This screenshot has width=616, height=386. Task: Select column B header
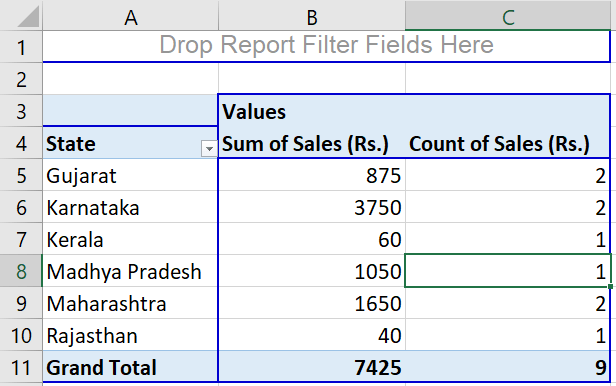tap(312, 15)
